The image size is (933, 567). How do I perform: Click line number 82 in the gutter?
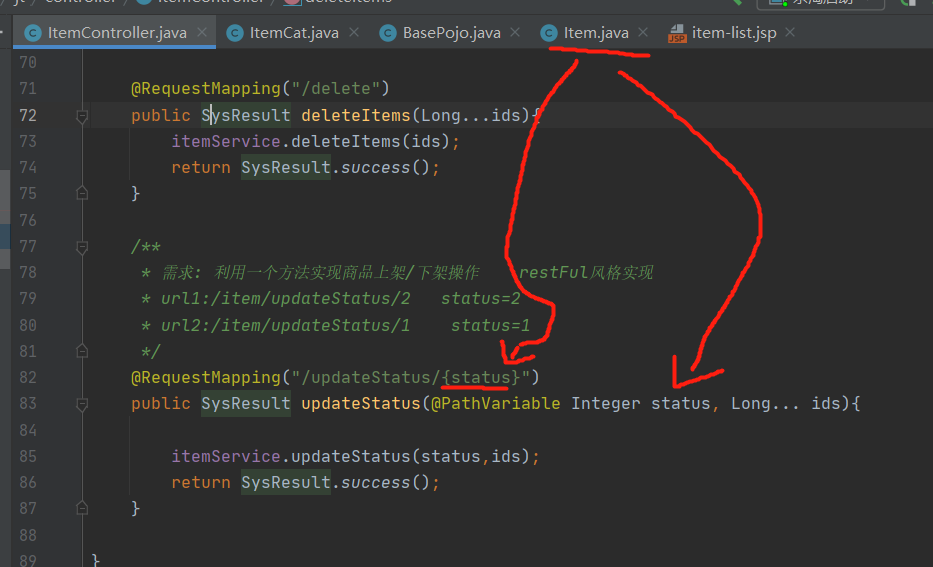pos(28,378)
